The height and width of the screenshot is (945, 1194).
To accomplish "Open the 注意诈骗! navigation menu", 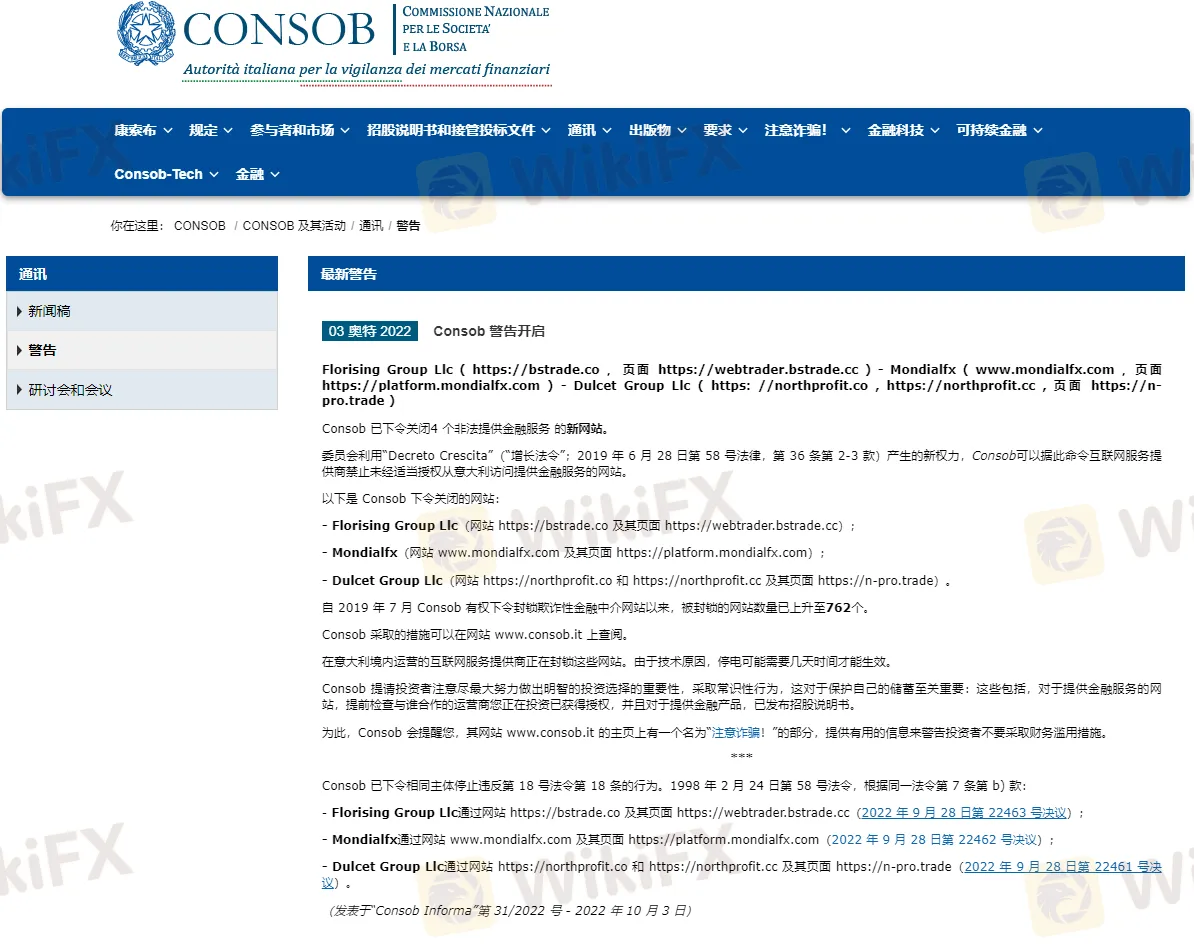I will click(796, 130).
